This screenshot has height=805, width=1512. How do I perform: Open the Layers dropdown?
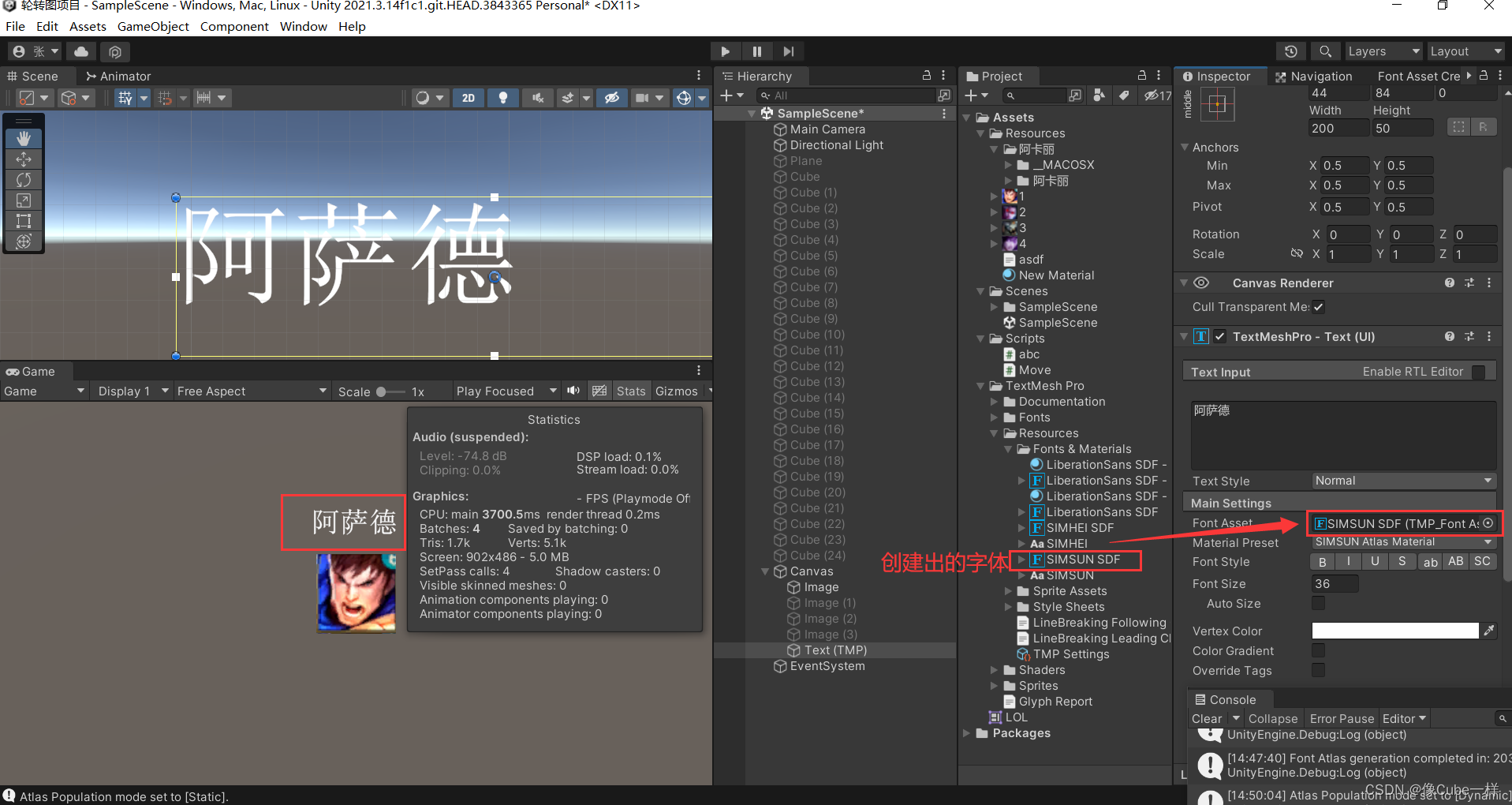[x=1384, y=51]
